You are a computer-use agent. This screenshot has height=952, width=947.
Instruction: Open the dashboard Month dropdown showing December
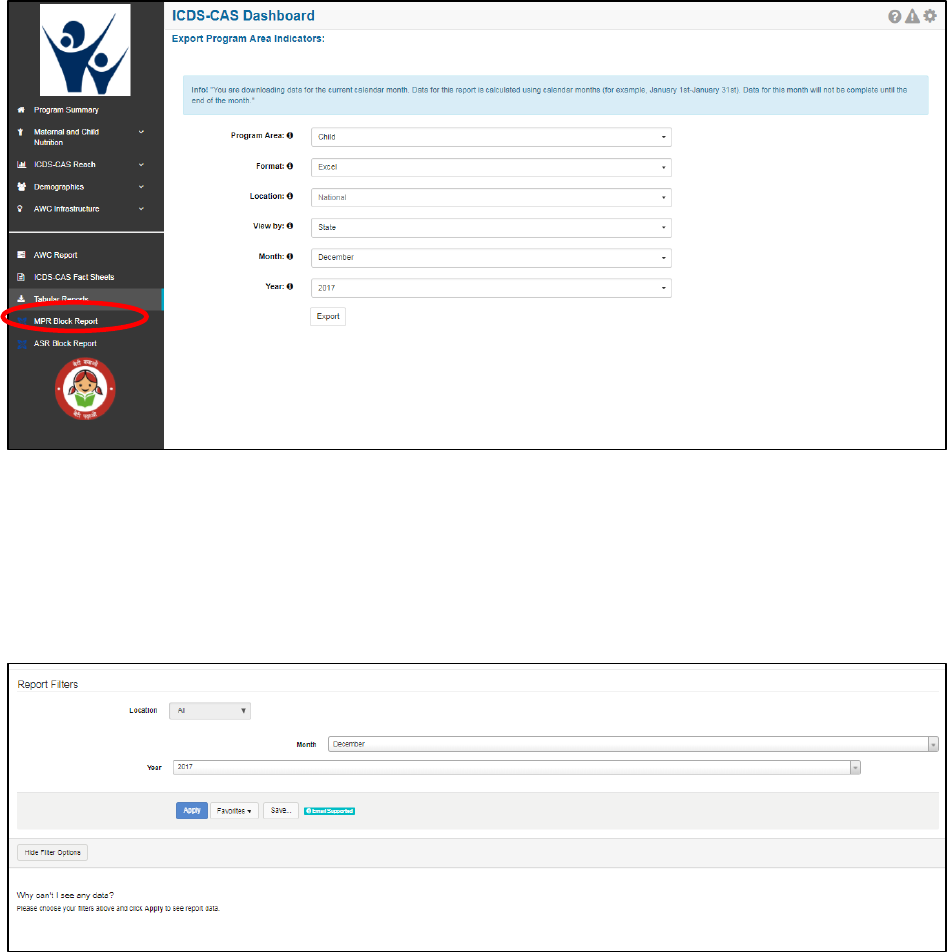click(x=491, y=257)
